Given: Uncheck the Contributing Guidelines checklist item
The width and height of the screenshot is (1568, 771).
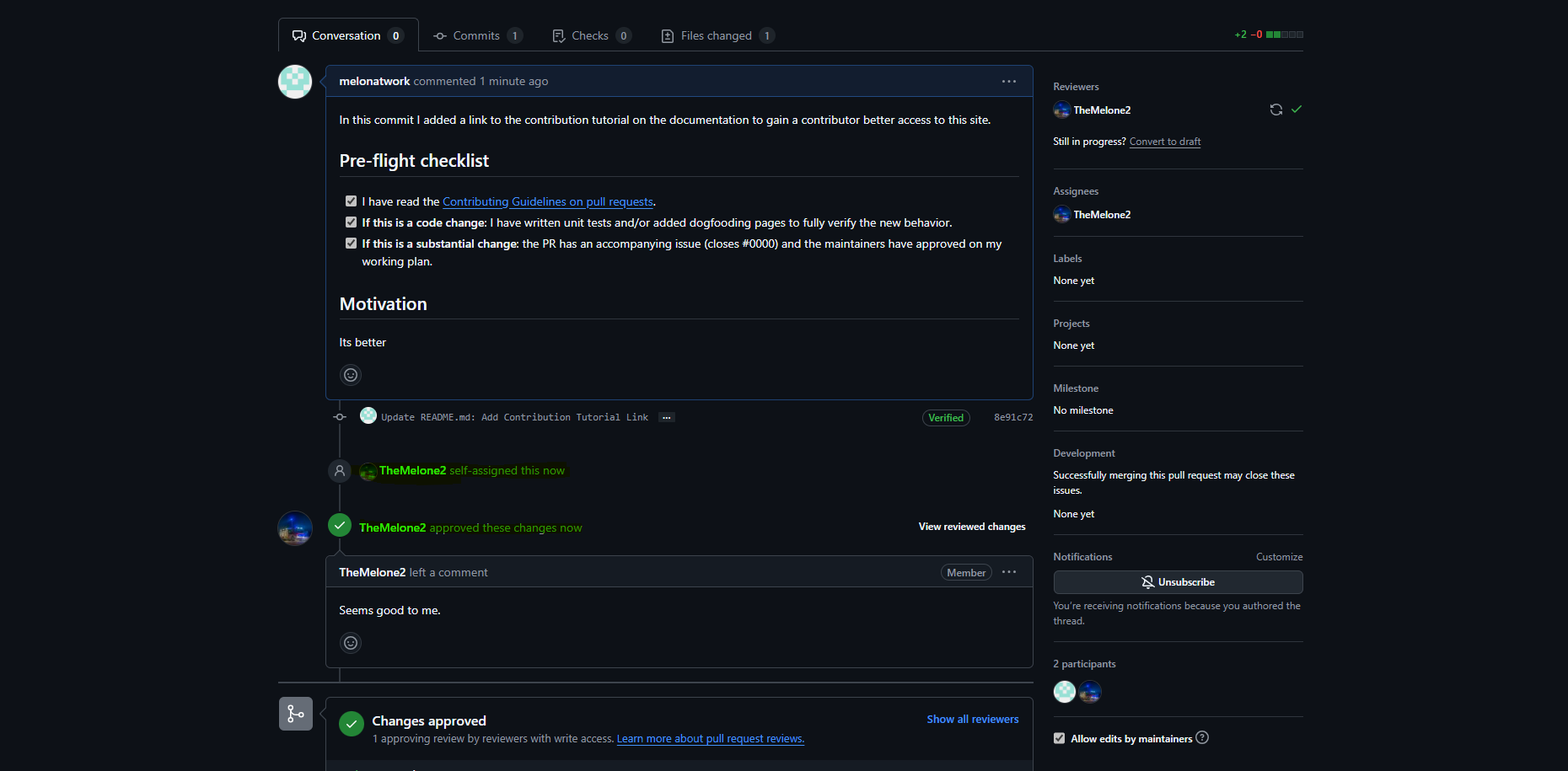Looking at the screenshot, I should click(351, 201).
